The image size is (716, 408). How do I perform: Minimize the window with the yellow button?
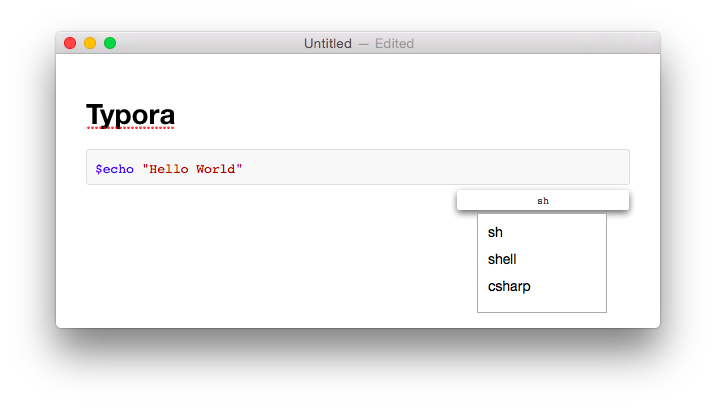pyautogui.click(x=90, y=43)
